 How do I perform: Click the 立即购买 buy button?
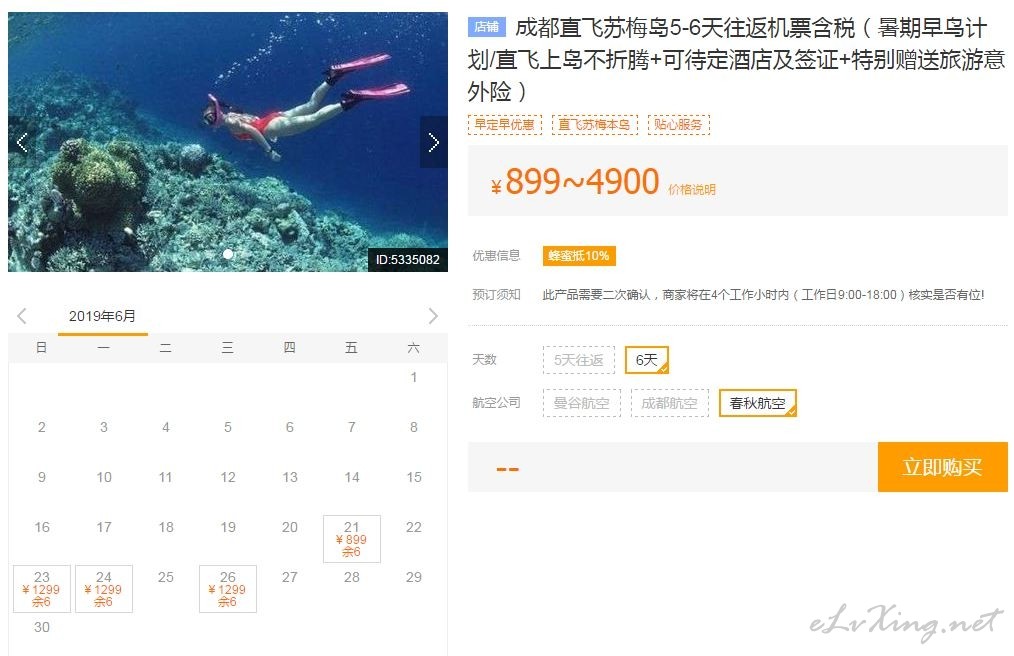tap(942, 466)
